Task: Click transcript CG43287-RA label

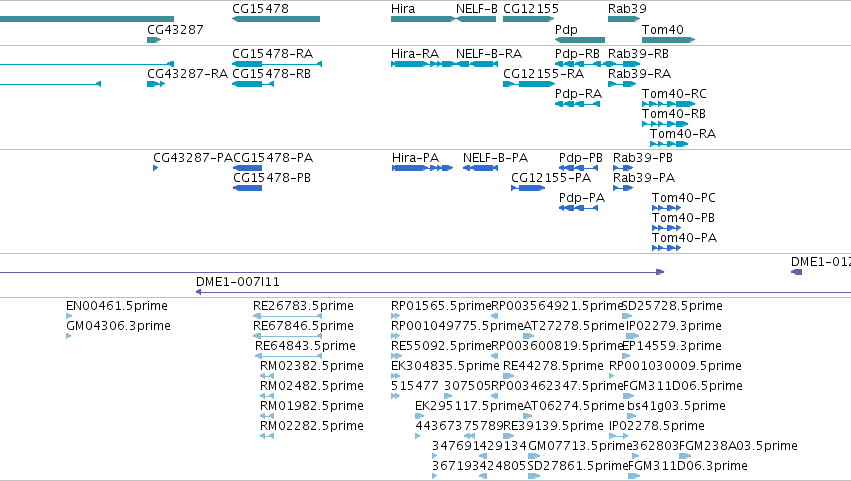Action: [187, 74]
